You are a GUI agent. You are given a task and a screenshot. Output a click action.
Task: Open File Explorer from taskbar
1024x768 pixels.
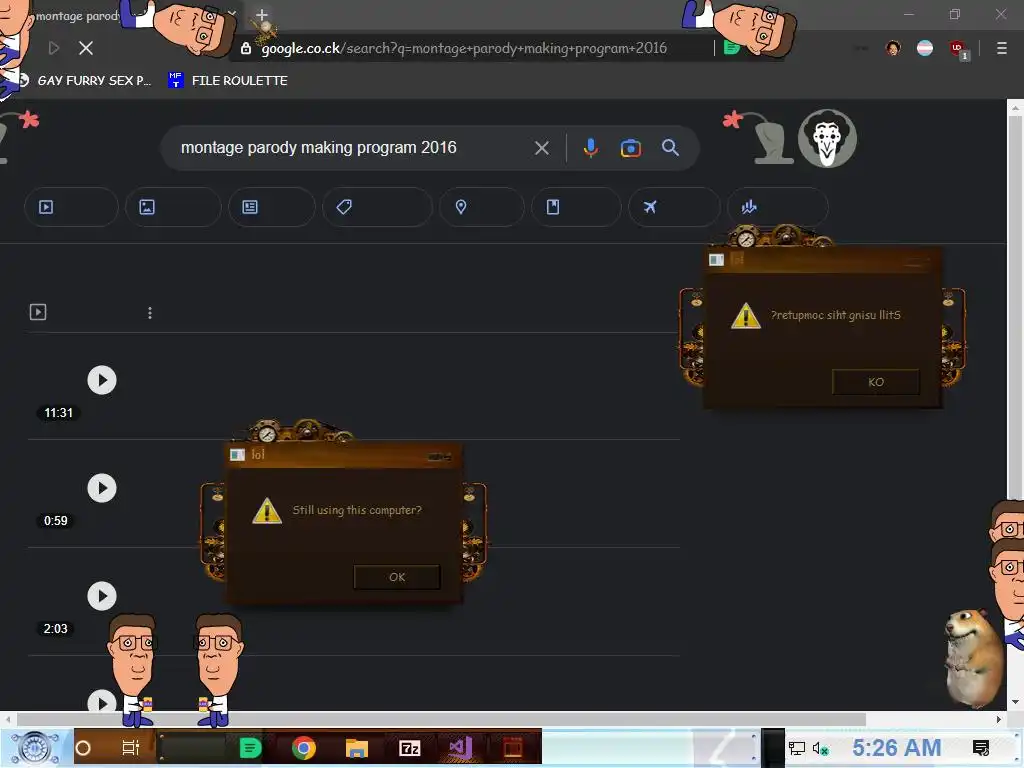tap(357, 748)
